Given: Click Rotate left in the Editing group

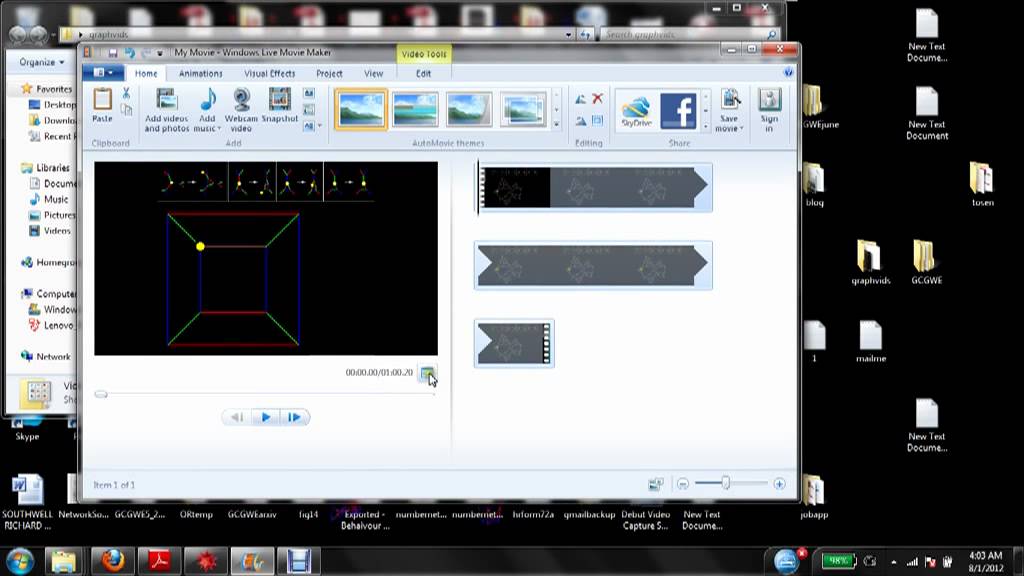Looking at the screenshot, I should [581, 99].
